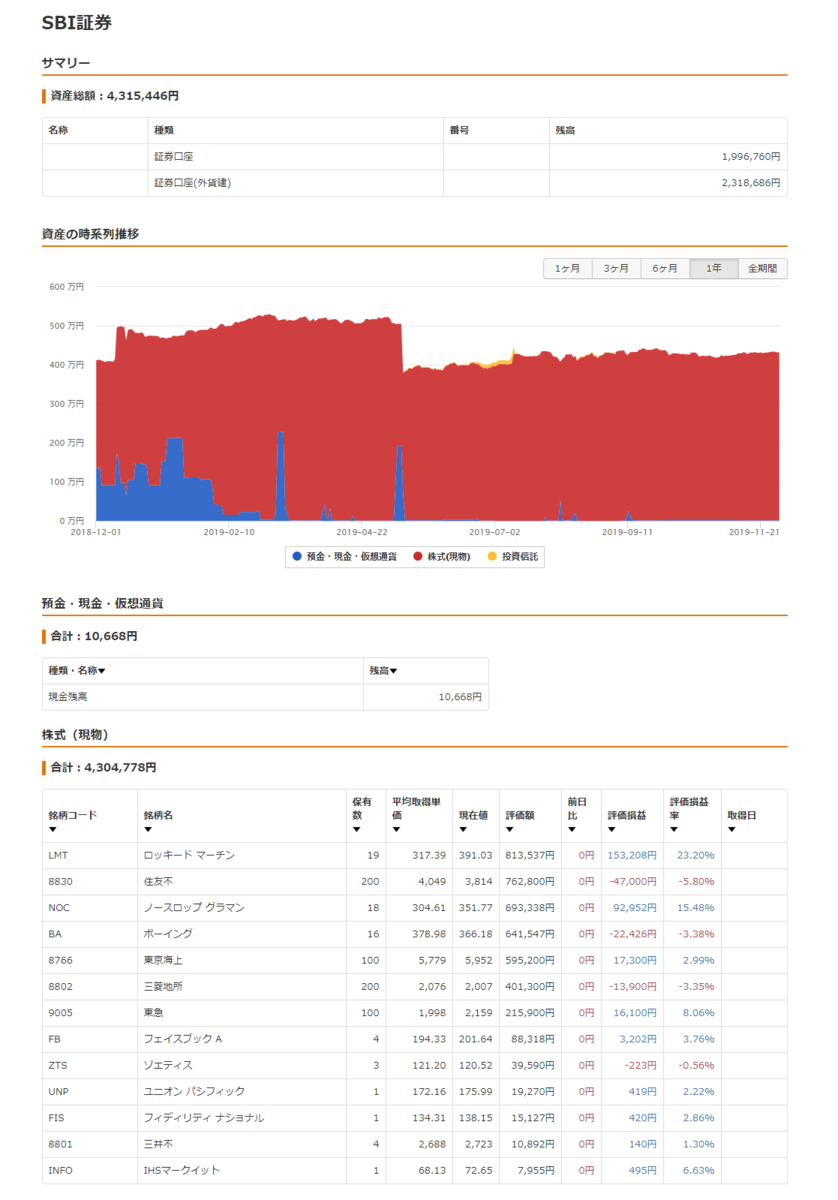The width and height of the screenshot is (838, 1200).
Task: Show the 全期間 chart range
Action: coord(763,268)
